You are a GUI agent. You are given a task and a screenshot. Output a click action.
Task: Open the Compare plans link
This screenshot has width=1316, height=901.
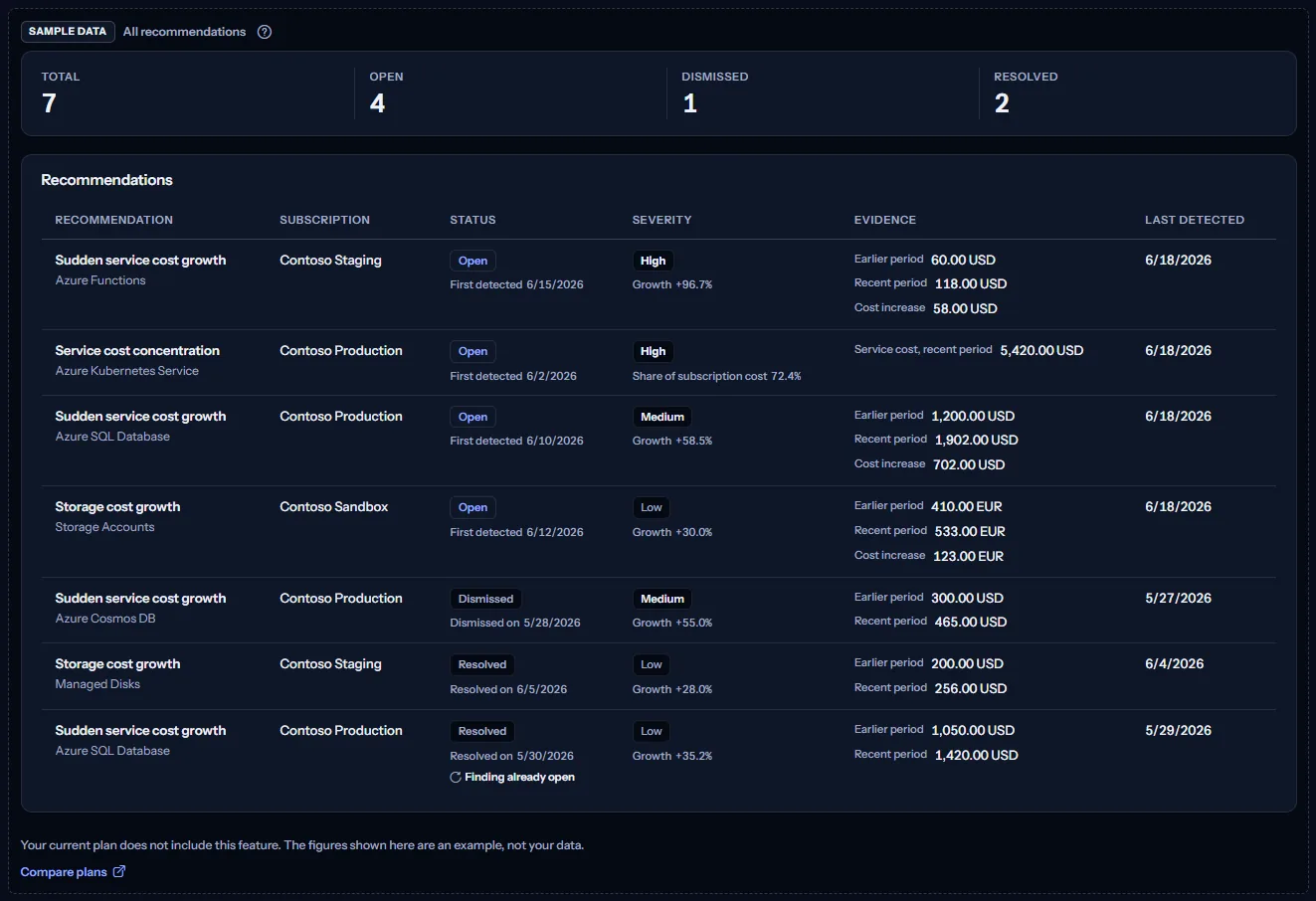coord(73,872)
